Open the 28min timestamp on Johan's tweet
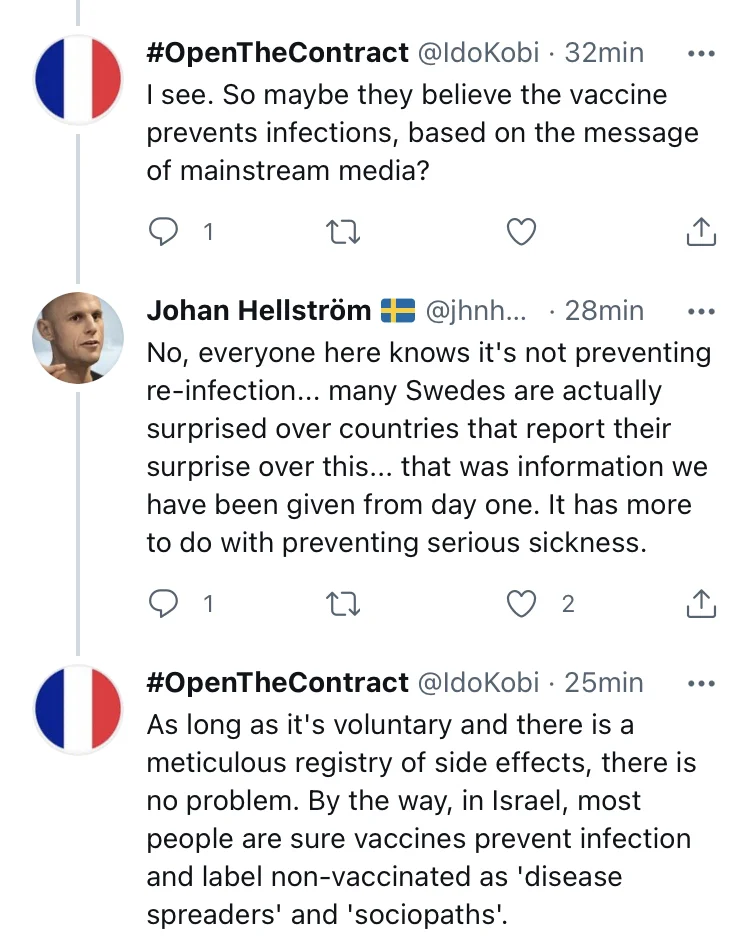Image resolution: width=750 pixels, height=949 pixels. pos(604,311)
